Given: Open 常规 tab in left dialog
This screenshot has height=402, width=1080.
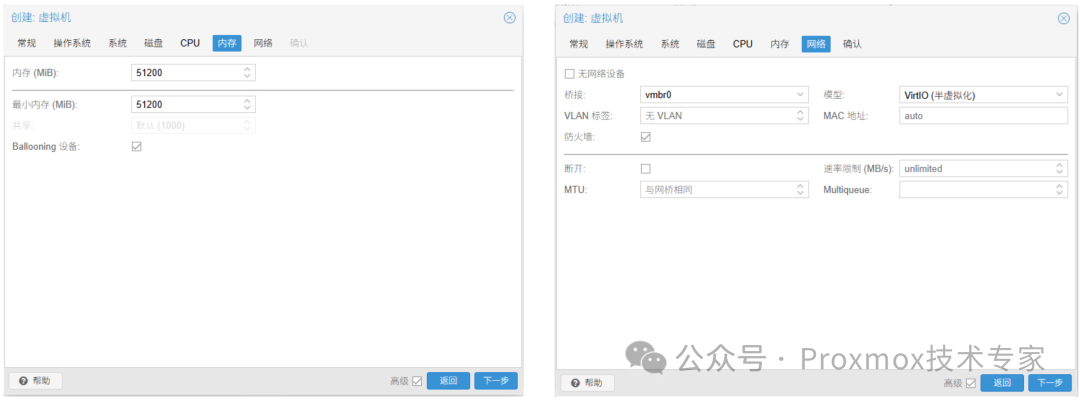Looking at the screenshot, I should click(x=27, y=43).
